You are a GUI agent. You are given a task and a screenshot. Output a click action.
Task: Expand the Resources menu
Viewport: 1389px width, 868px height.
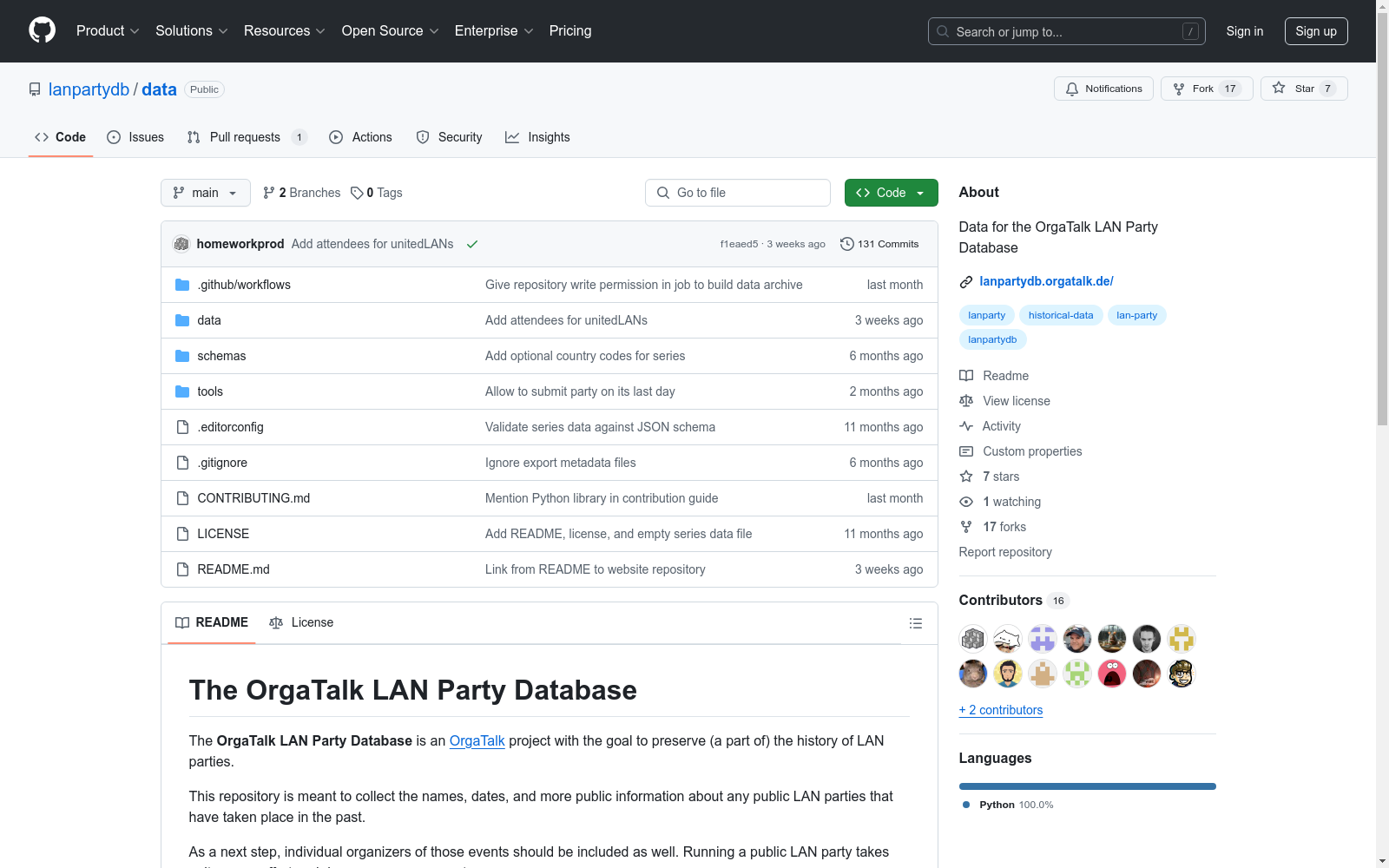tap(285, 31)
